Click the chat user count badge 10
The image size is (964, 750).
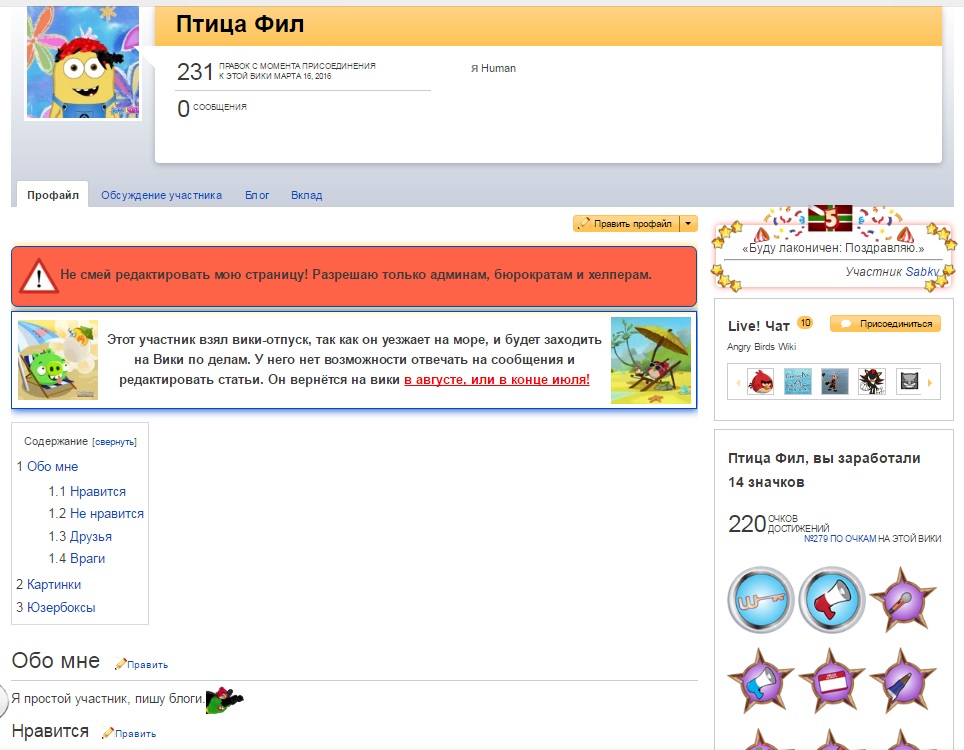(805, 323)
